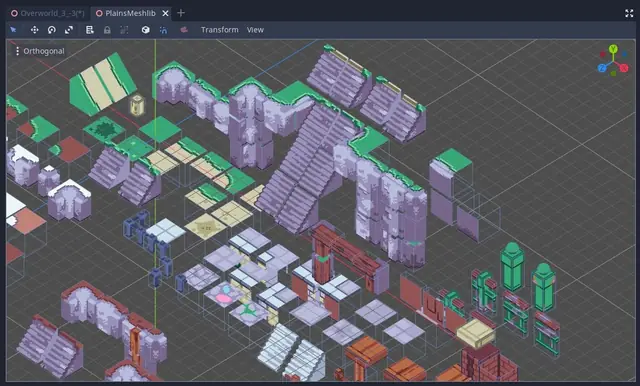Toggle the Snap magnet icon
The height and width of the screenshot is (386, 640).
pyautogui.click(x=163, y=30)
